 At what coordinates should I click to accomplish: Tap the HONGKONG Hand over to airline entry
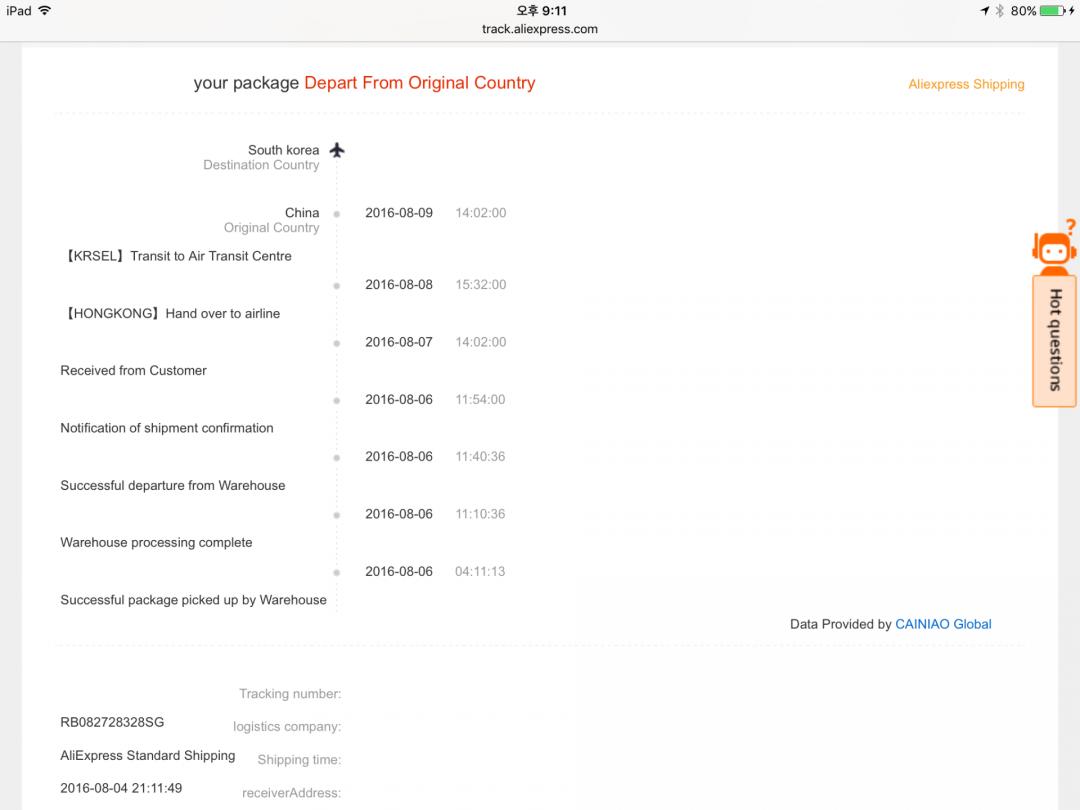pos(170,313)
